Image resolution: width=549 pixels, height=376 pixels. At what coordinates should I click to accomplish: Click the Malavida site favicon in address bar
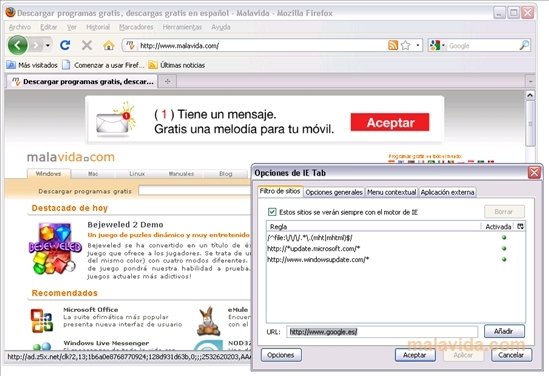click(130, 46)
